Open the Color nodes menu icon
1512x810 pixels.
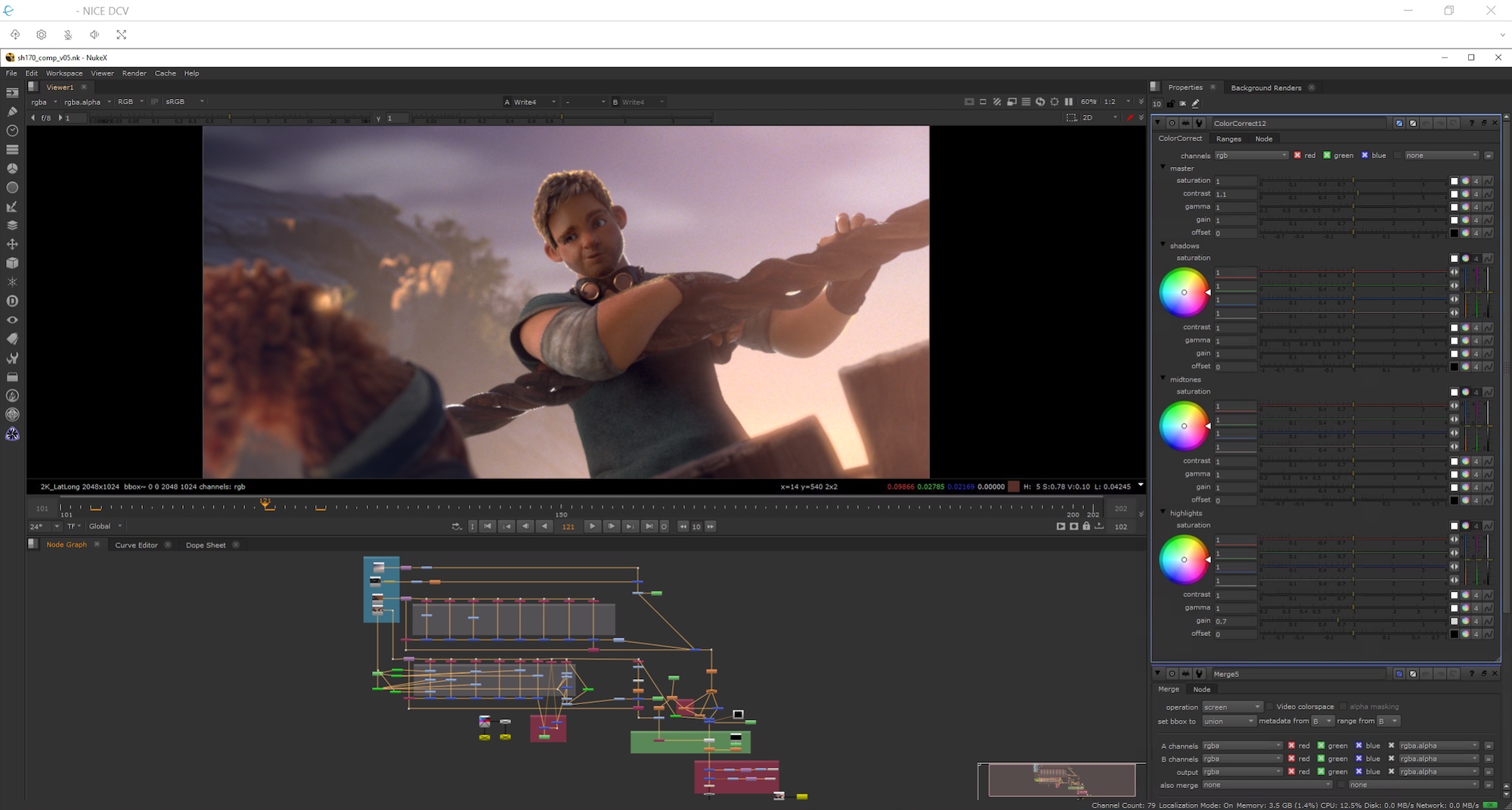point(12,168)
